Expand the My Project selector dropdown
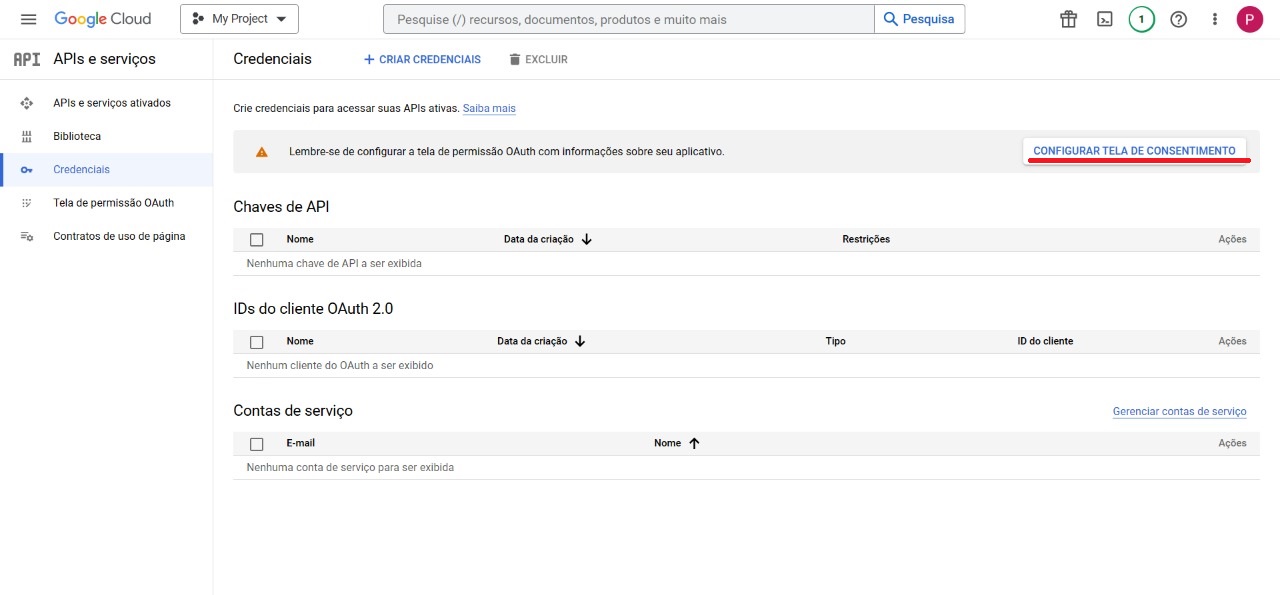Screen dimensions: 1280x595 point(239,19)
